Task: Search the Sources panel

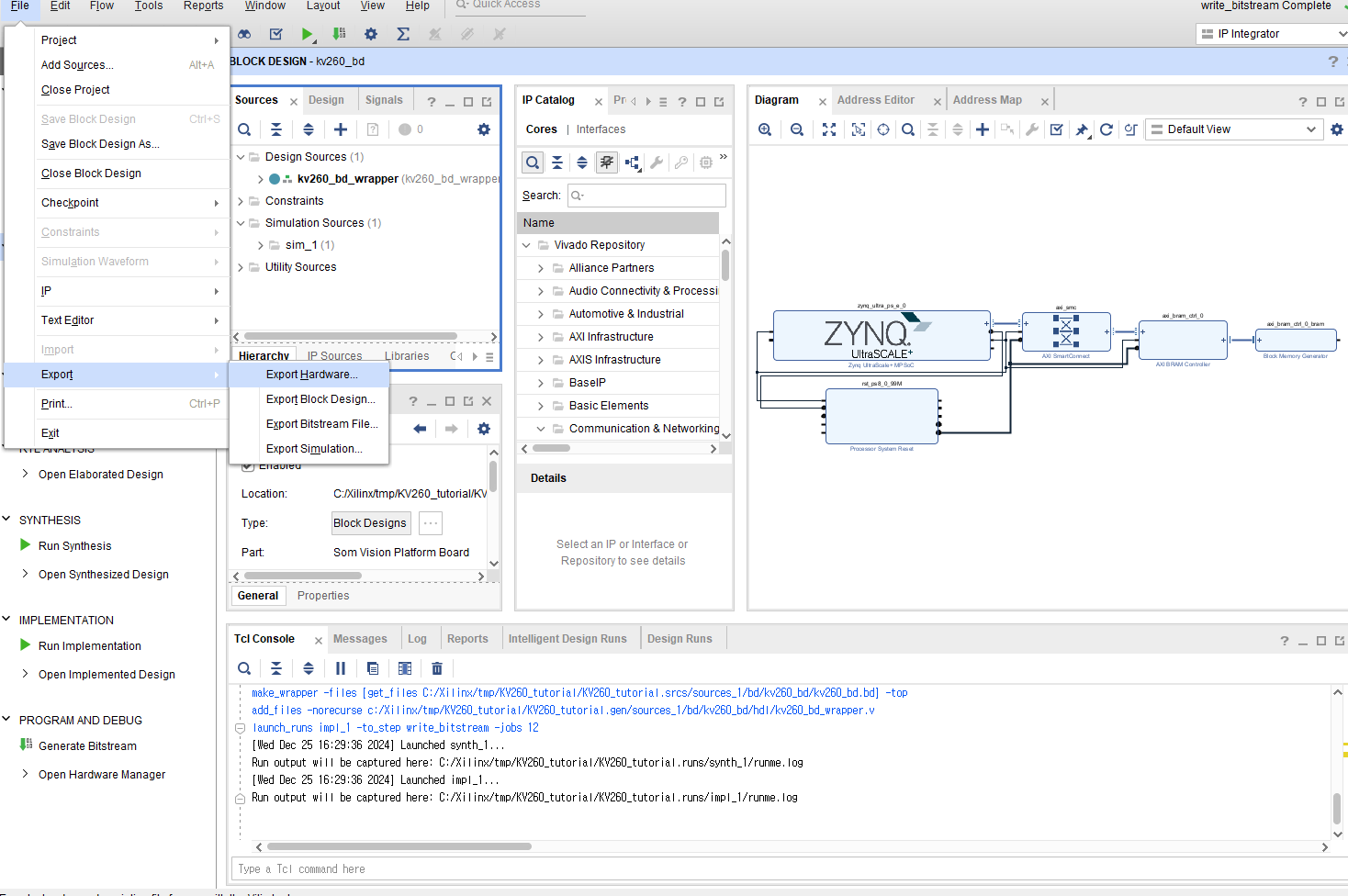Action: [x=244, y=129]
